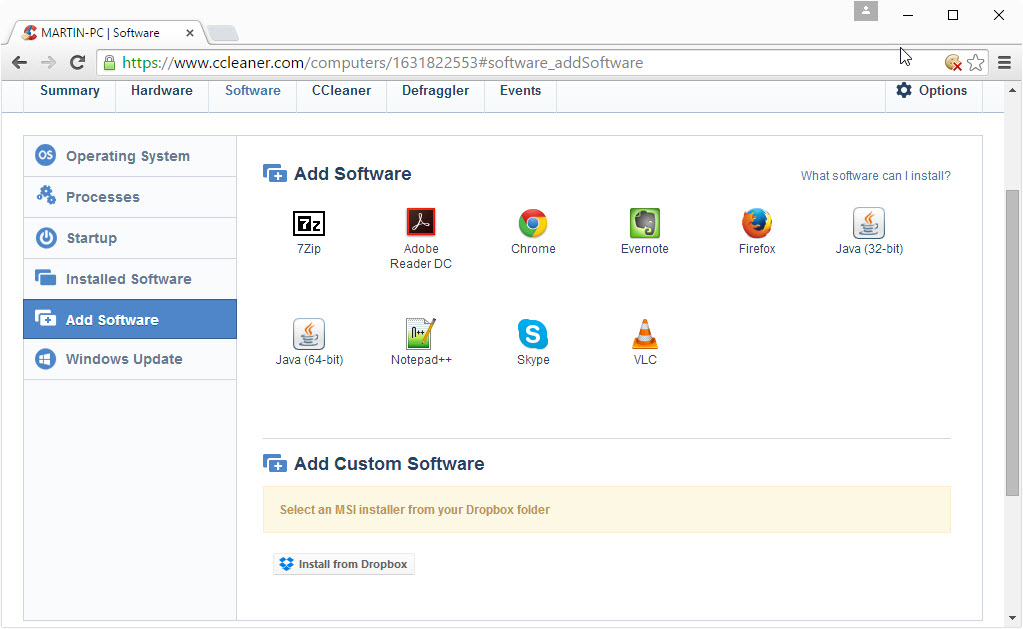Click Install from Dropbox button
Image resolution: width=1023 pixels, height=629 pixels.
(344, 564)
